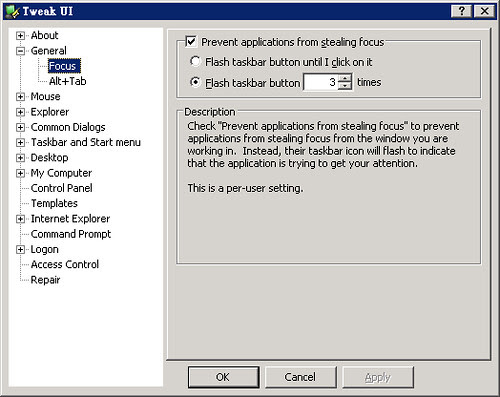
Task: Expand the My Computer tree node
Action: pos(20,173)
